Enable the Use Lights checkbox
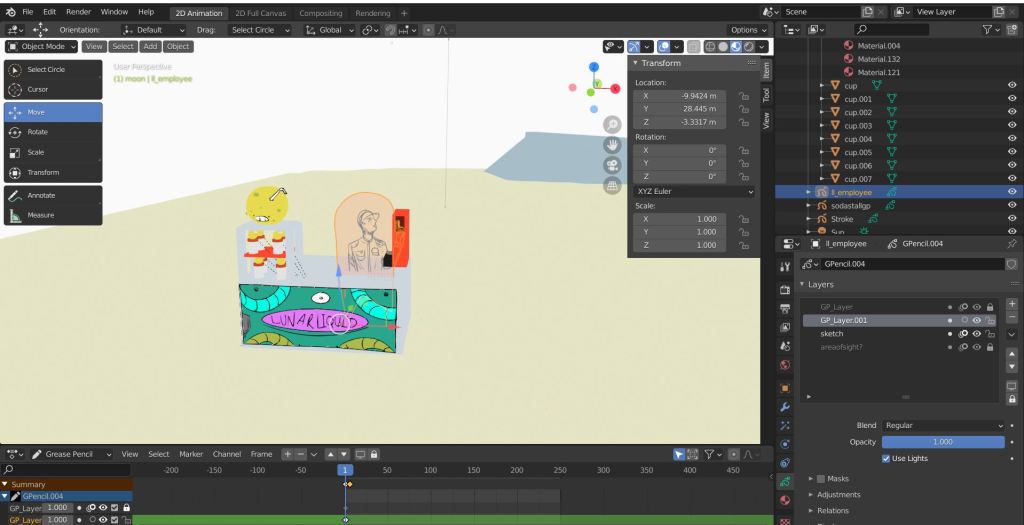 [887, 458]
